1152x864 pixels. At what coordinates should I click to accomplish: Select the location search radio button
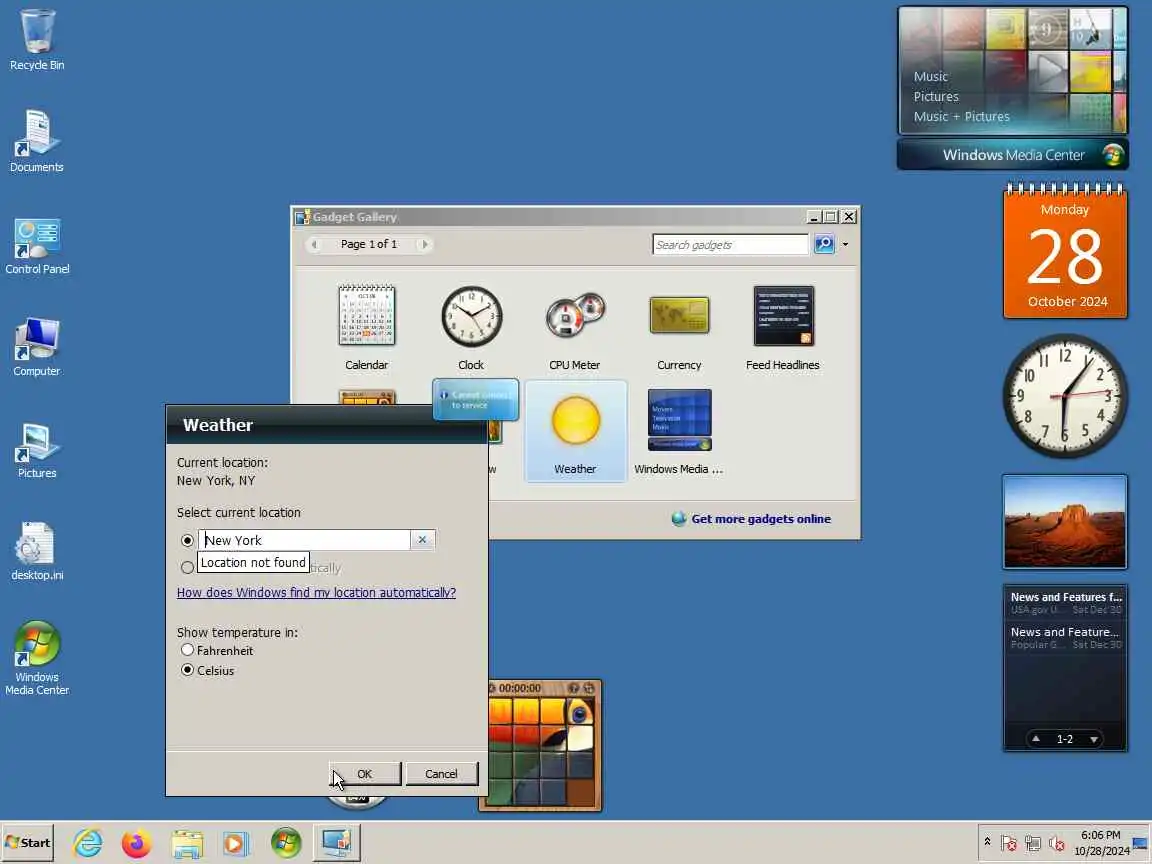(187, 540)
